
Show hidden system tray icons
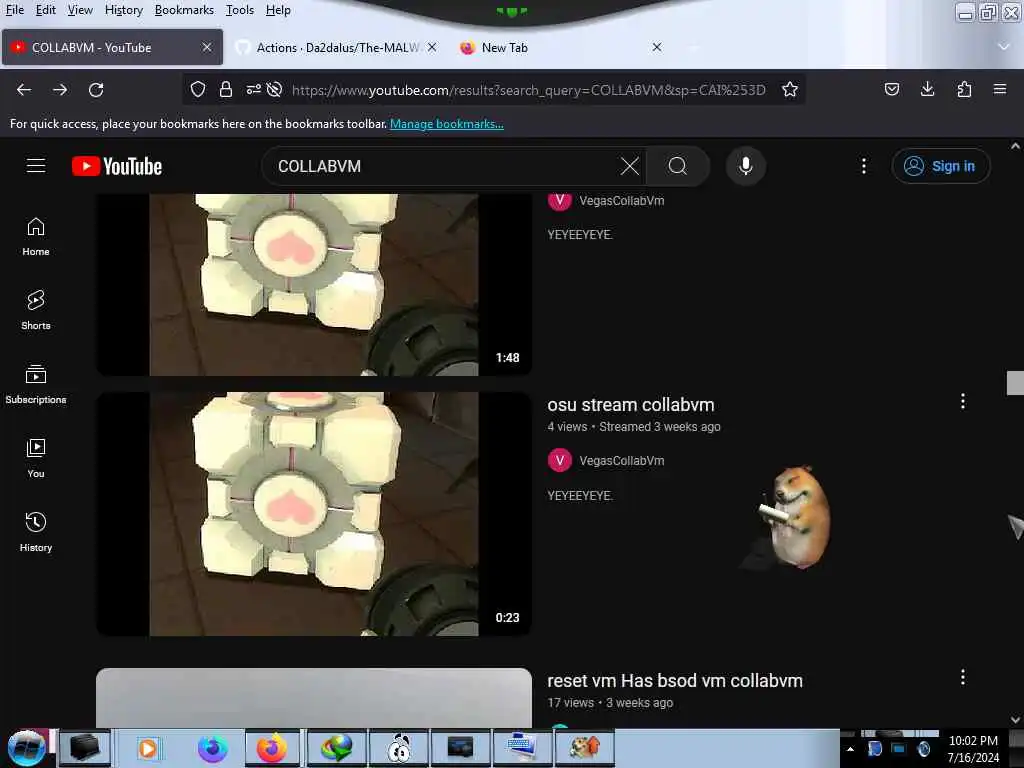point(850,749)
